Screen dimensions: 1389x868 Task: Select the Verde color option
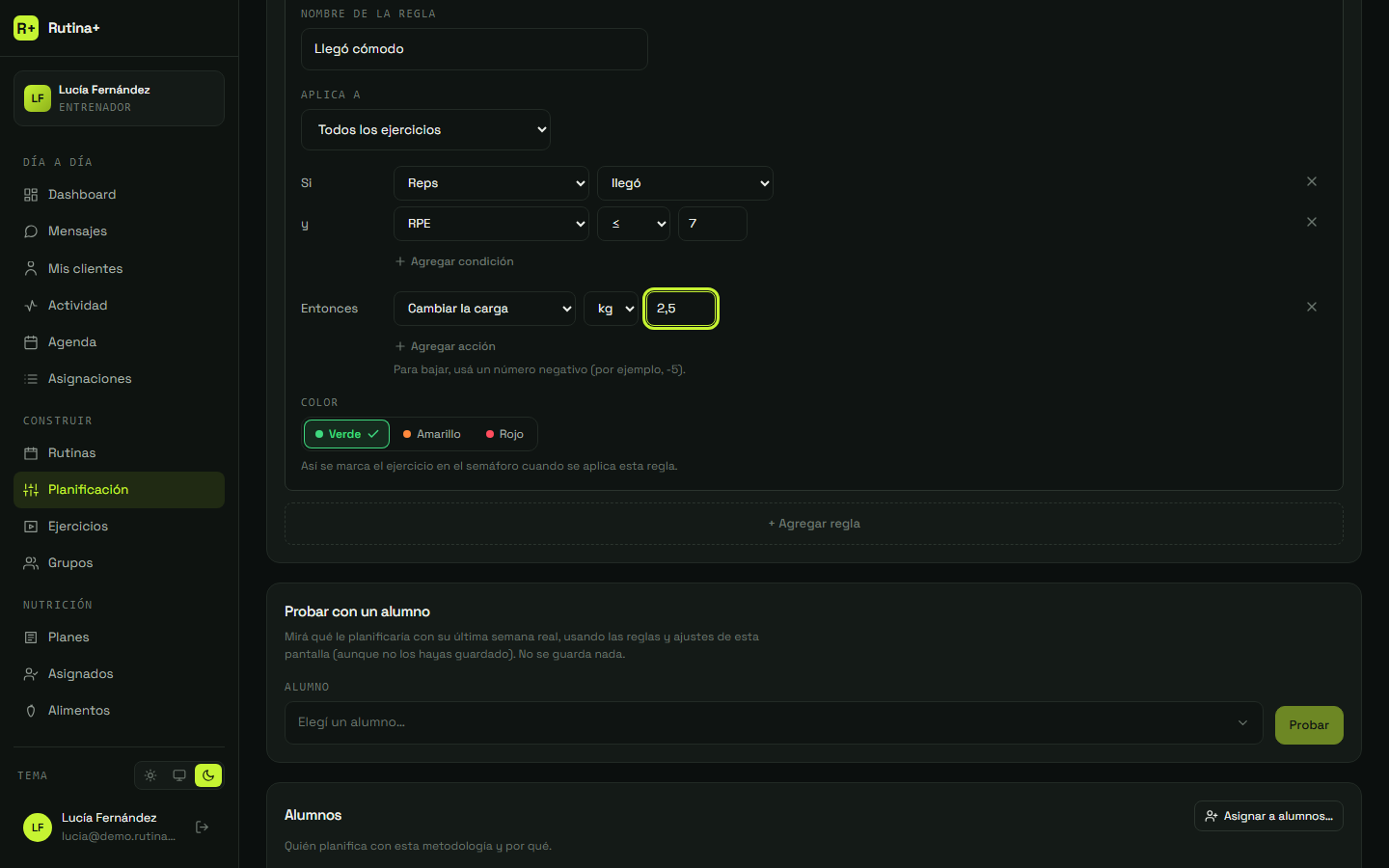[x=347, y=434]
